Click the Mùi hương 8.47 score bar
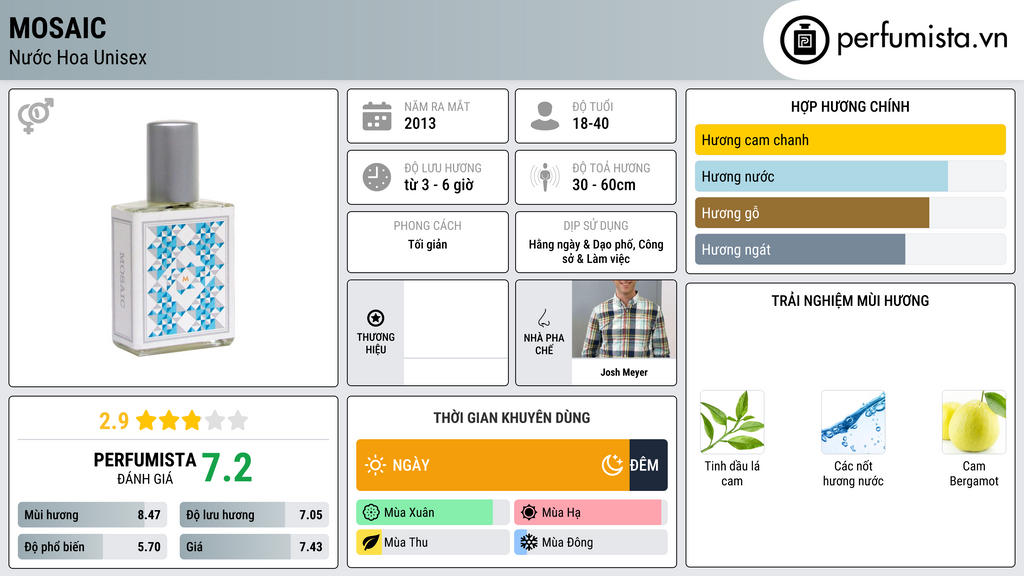Screen dimensions: 1024x576 (x=93, y=515)
